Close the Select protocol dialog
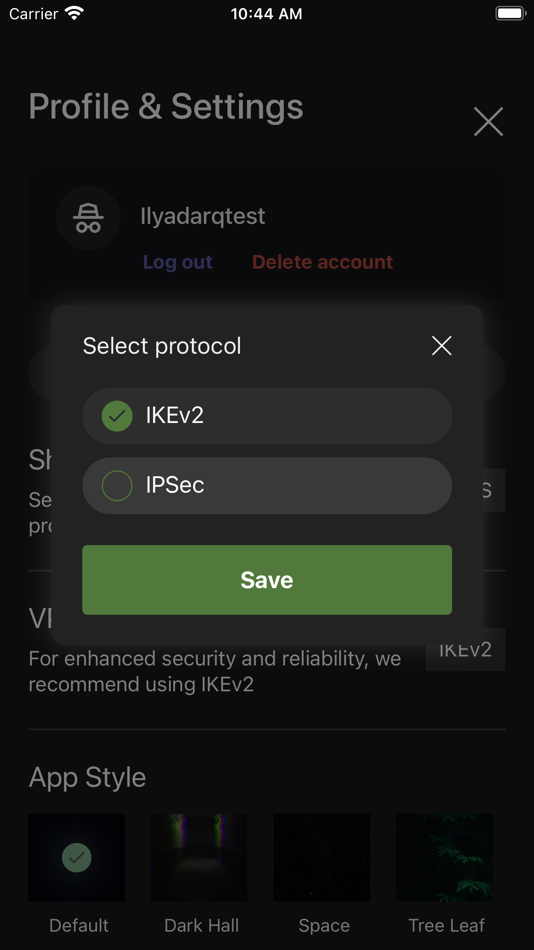Screen dimensions: 534x950 pos(441,346)
